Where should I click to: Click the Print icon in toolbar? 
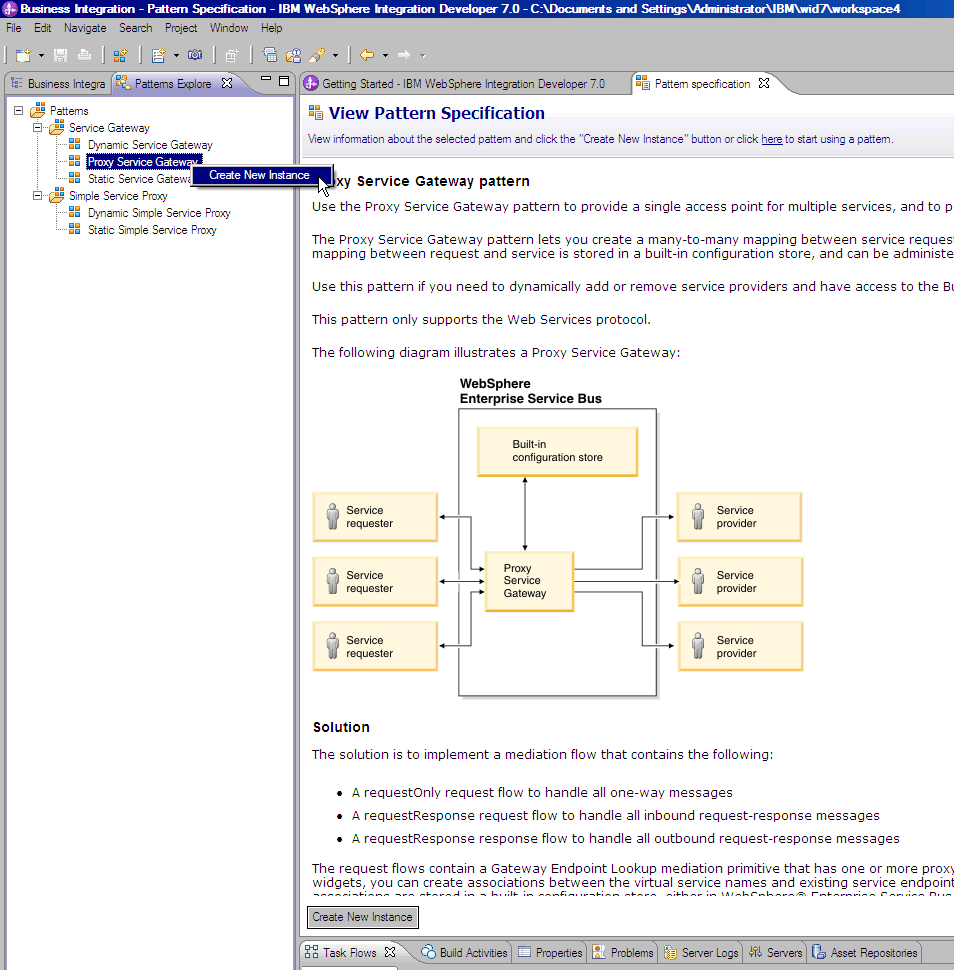tap(84, 55)
